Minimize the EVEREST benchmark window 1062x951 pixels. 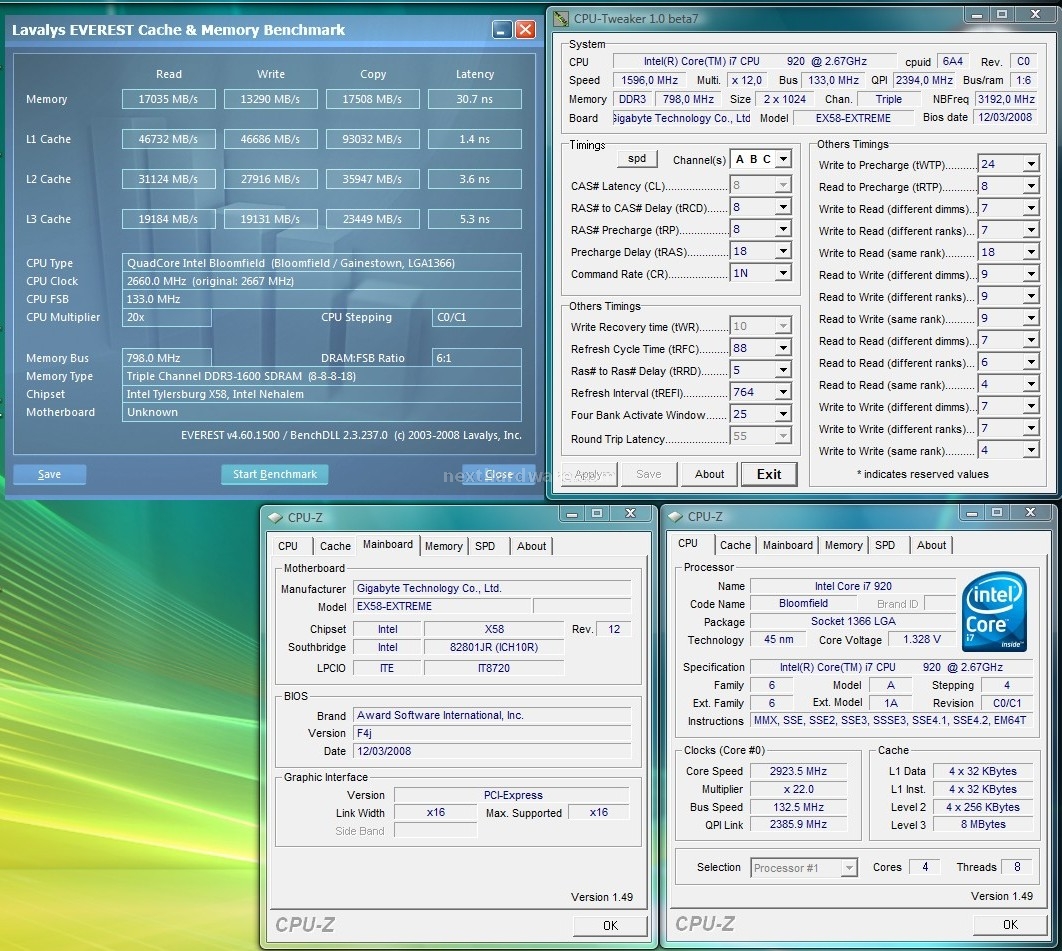coord(502,30)
